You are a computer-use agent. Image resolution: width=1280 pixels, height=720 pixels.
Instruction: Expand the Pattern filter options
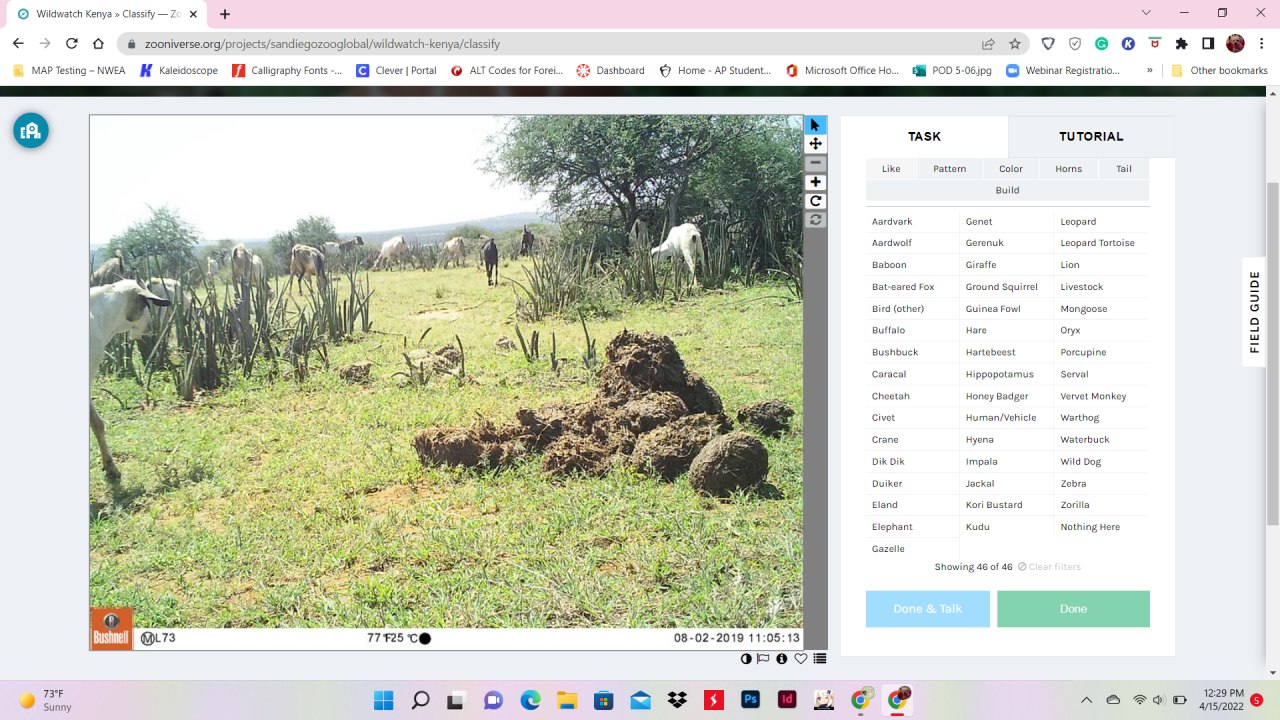tap(949, 169)
